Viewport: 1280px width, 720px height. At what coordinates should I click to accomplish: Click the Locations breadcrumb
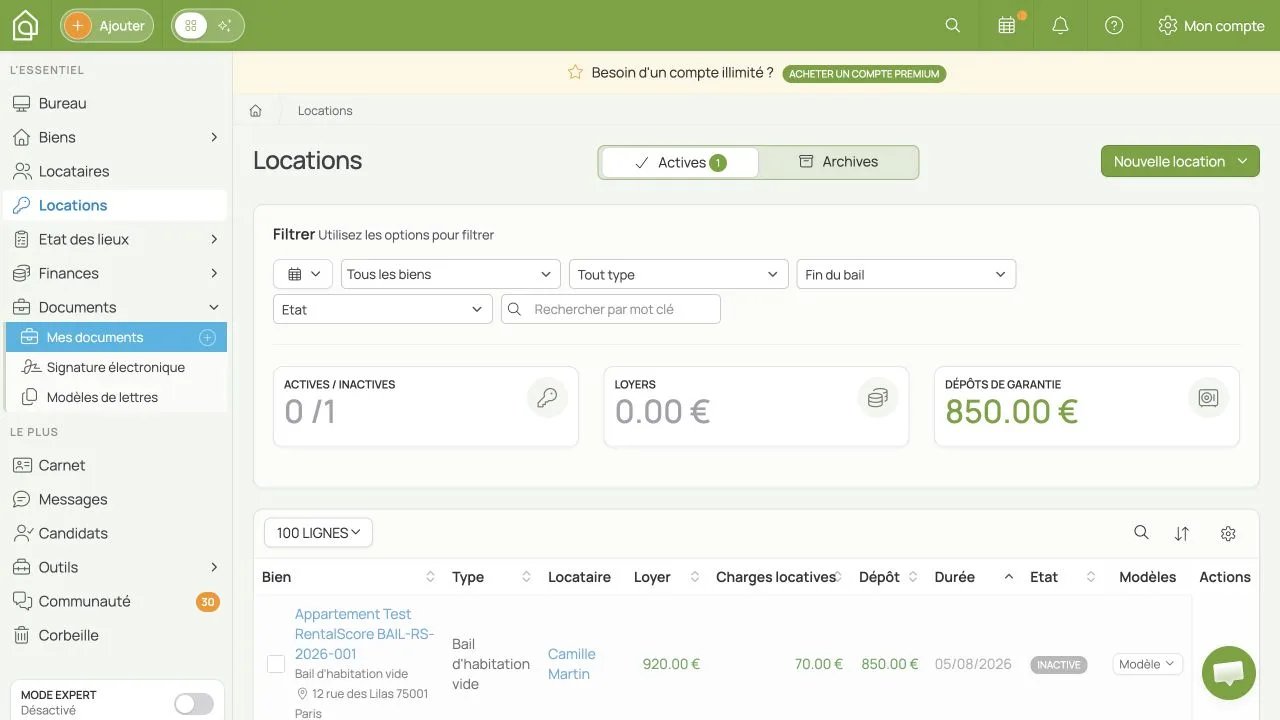pyautogui.click(x=325, y=111)
